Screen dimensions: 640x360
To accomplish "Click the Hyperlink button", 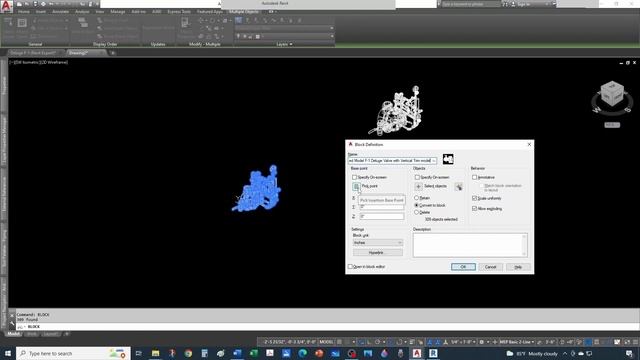I will (x=378, y=253).
